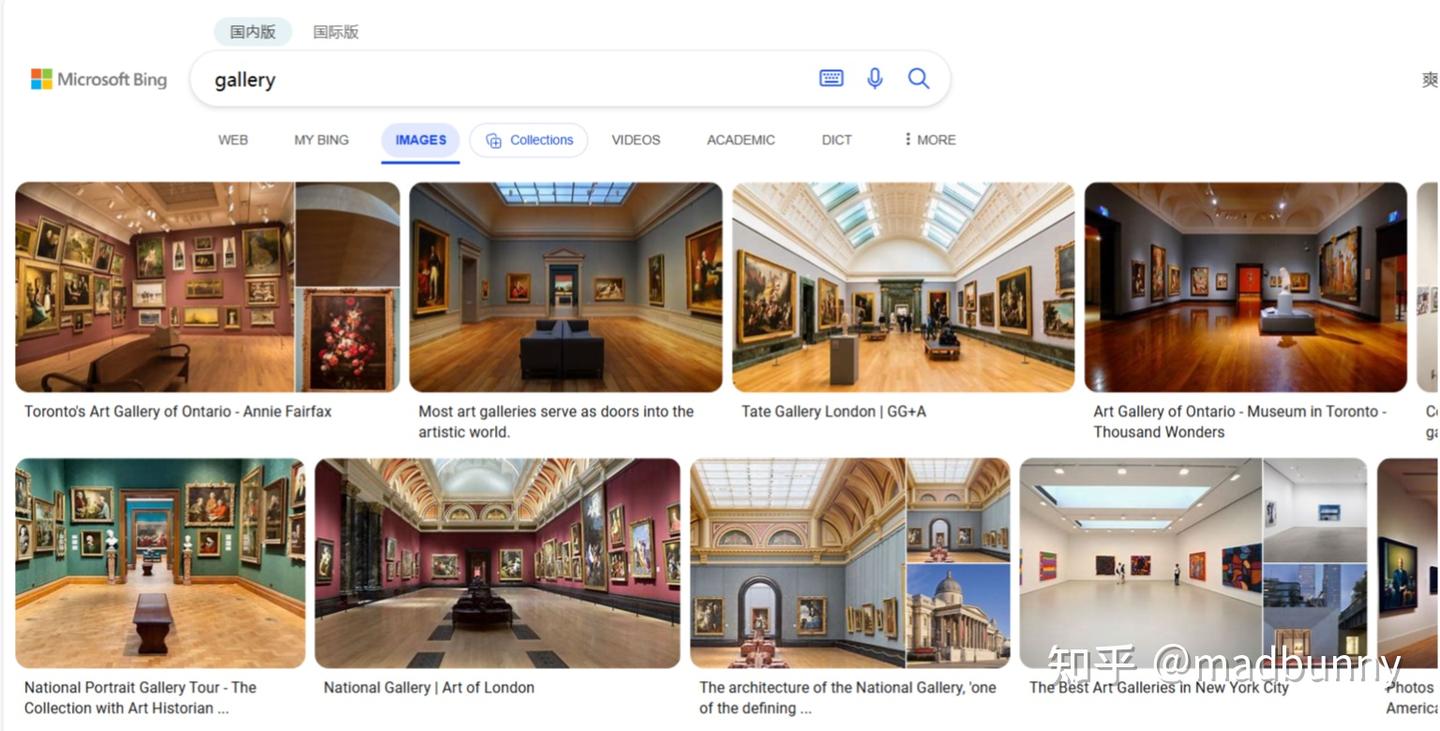Open the VIDEOS tab

click(636, 140)
